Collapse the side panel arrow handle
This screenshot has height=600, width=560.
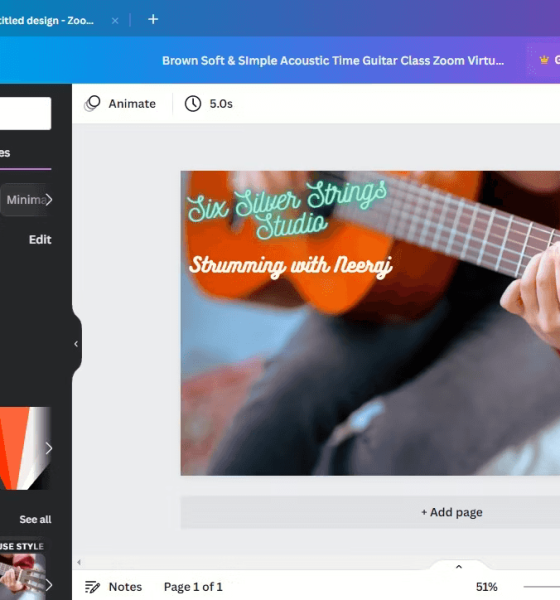(x=76, y=344)
